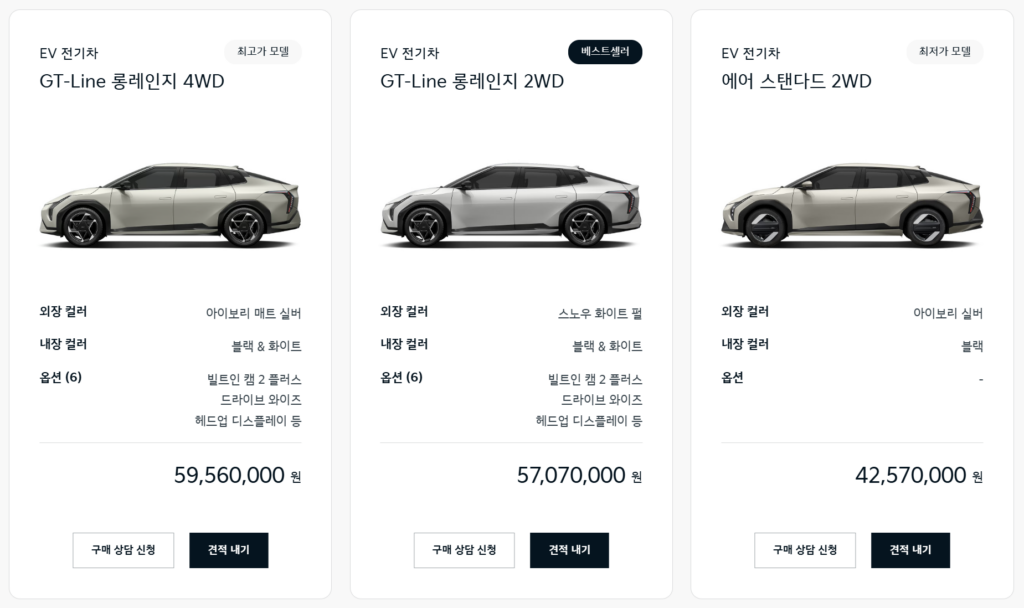Click the 아이보리 매트 실버 exterior color label
This screenshot has width=1024, height=608.
click(256, 311)
